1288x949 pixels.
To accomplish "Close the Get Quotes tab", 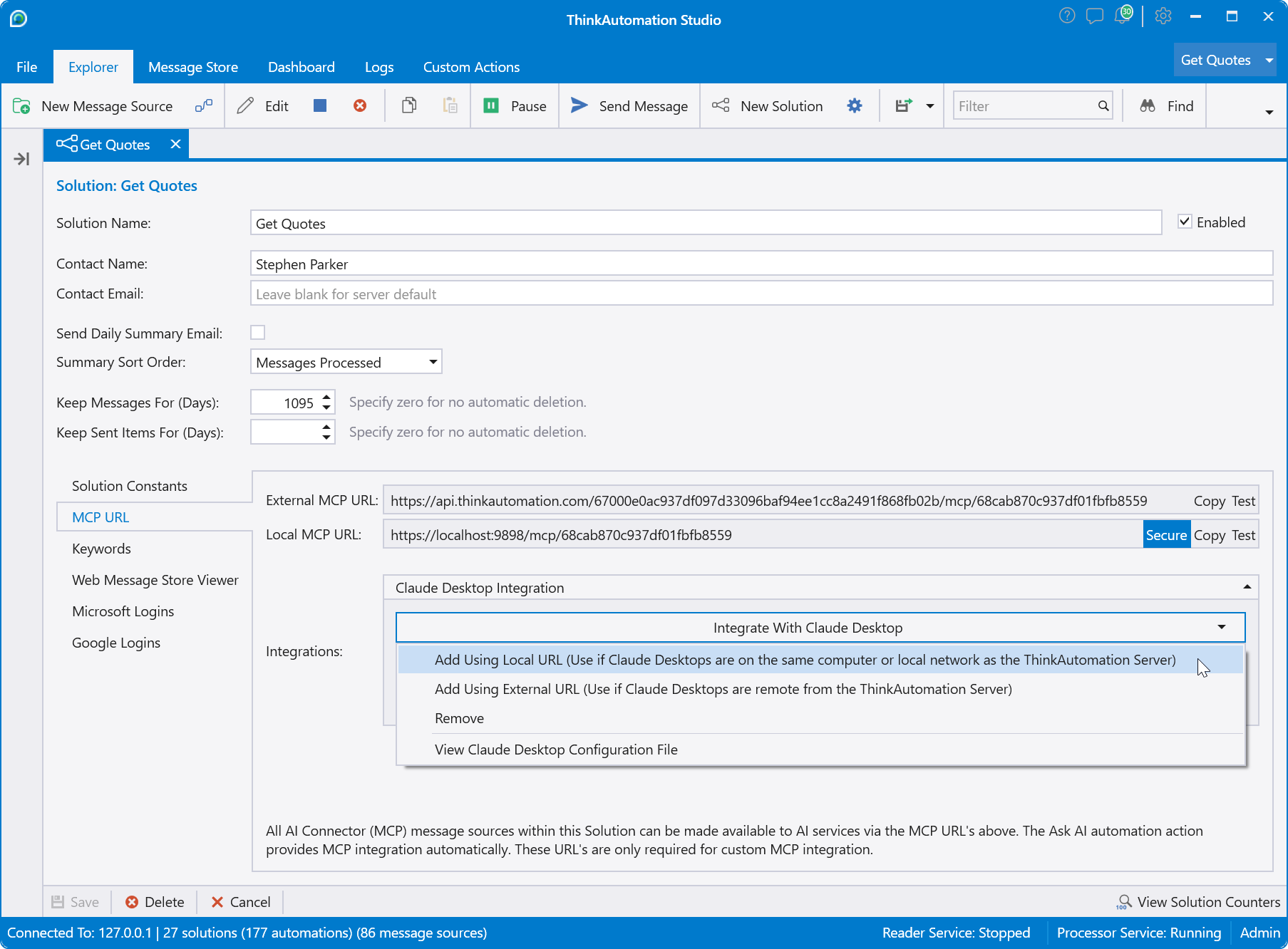I will click(x=175, y=145).
